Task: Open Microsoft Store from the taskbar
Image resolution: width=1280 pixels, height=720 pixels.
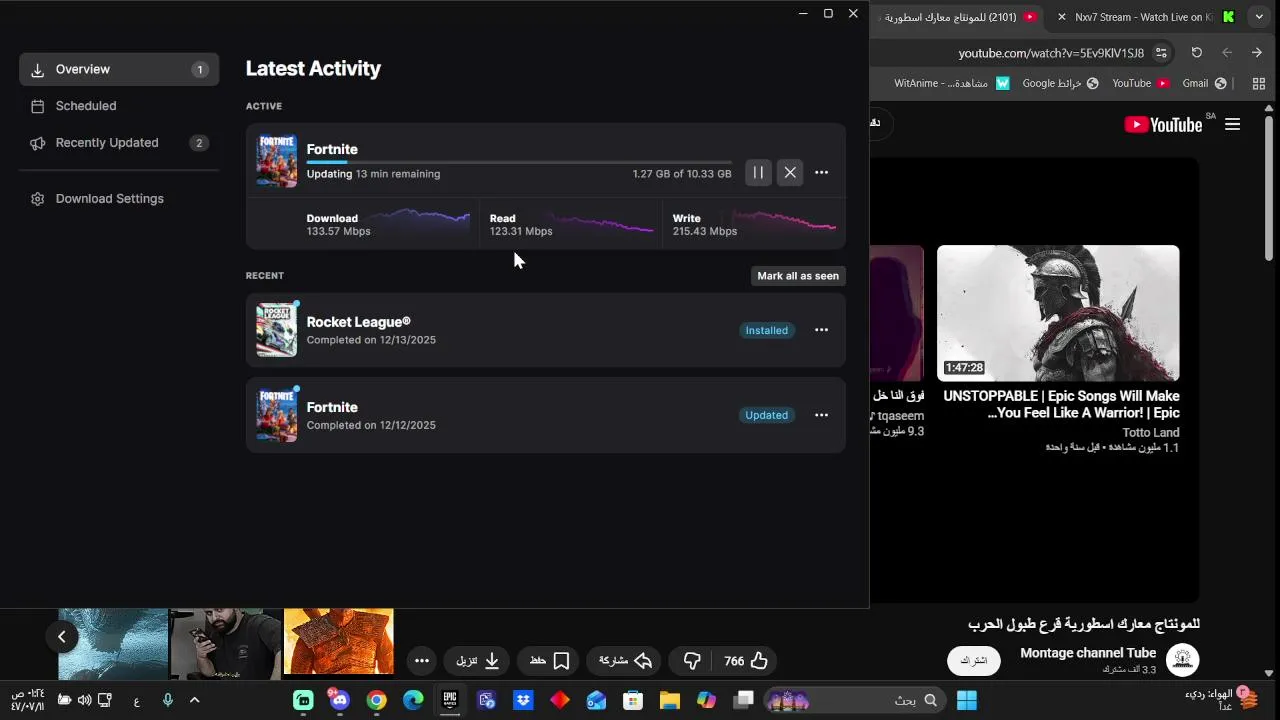Action: (632, 701)
